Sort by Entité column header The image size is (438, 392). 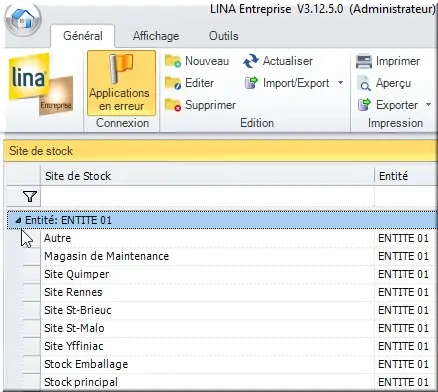coord(406,176)
